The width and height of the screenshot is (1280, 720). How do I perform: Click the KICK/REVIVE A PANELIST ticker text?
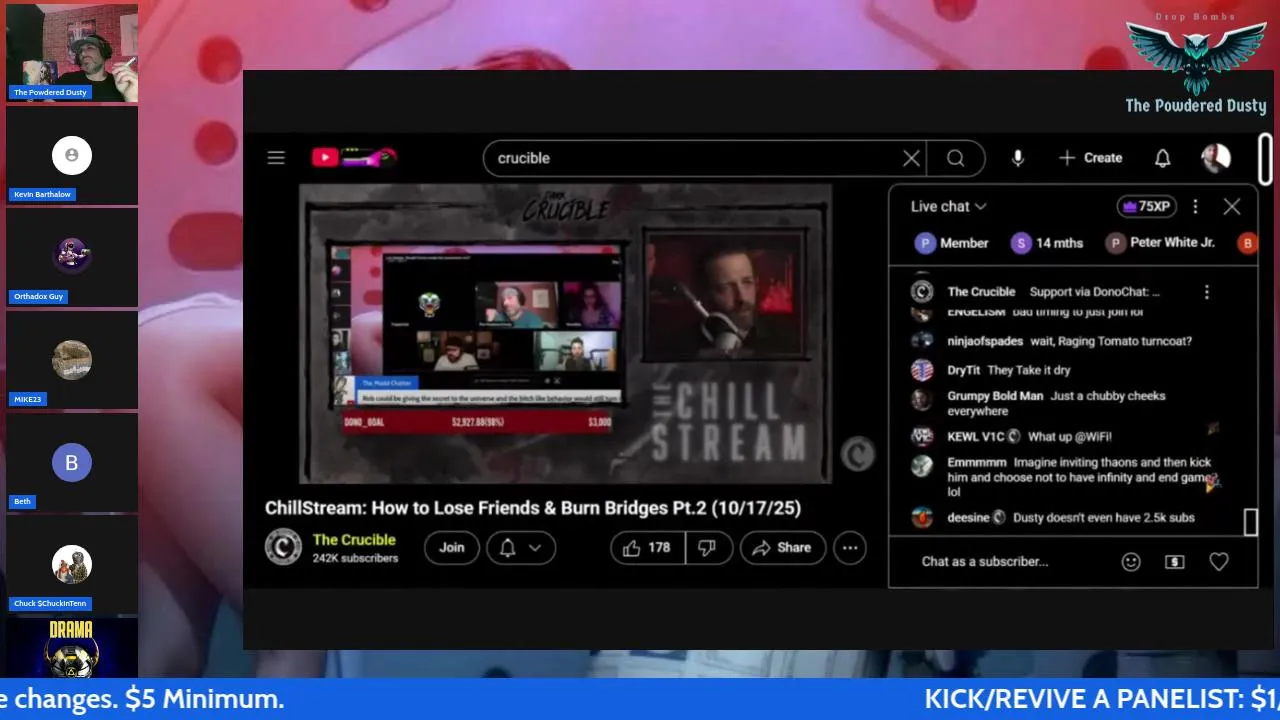click(x=1102, y=699)
